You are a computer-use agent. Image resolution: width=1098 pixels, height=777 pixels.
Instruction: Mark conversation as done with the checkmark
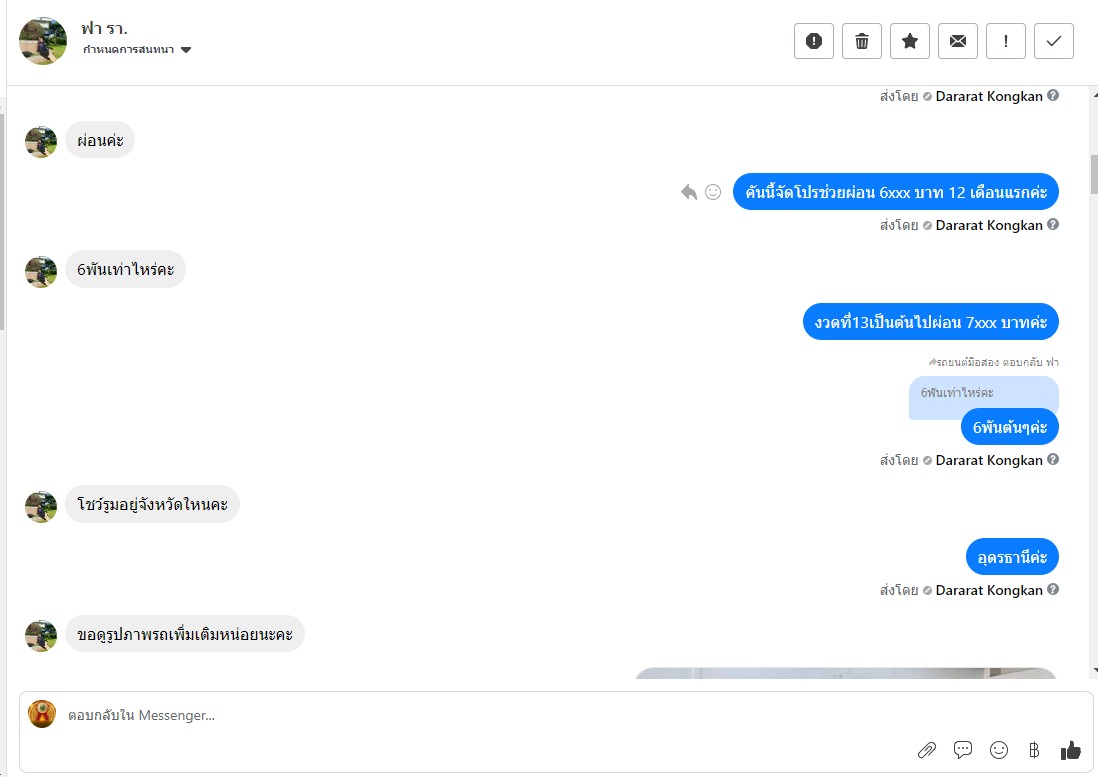click(x=1054, y=41)
